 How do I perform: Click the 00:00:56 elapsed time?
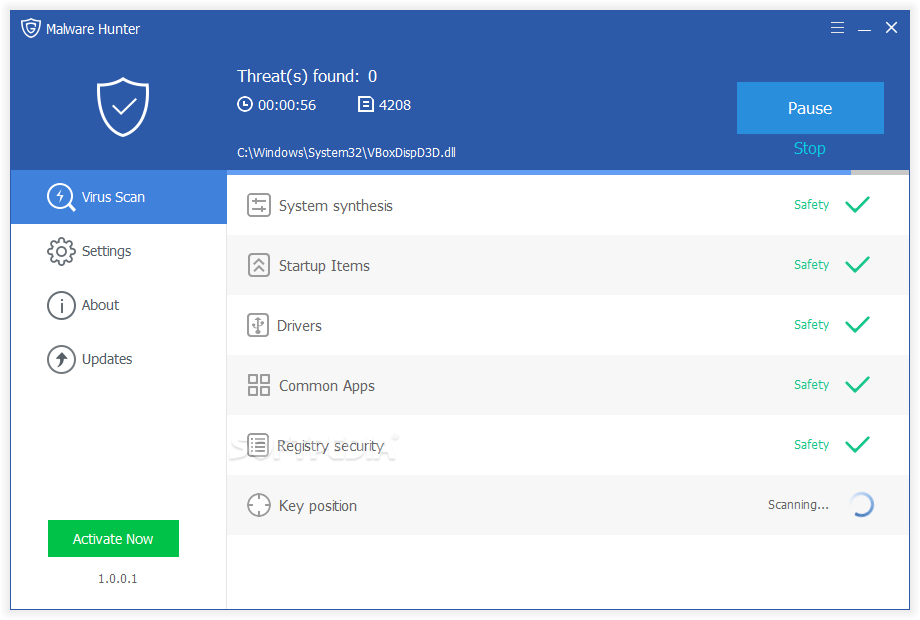click(287, 105)
